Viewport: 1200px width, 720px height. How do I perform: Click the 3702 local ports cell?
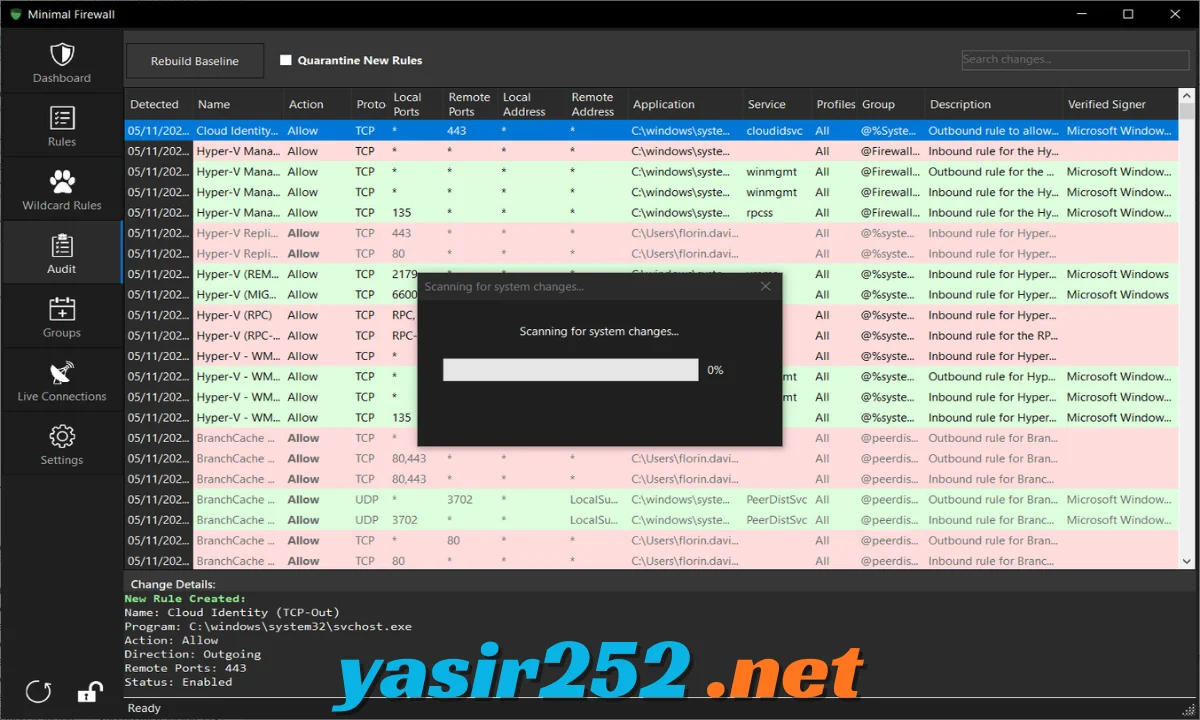coord(405,520)
